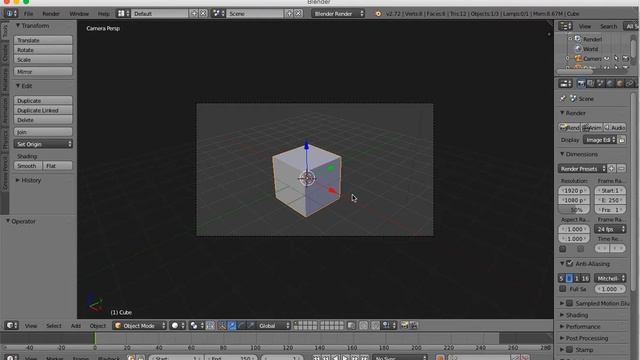Open the viewport Select menu
The height and width of the screenshot is (360, 640).
53,326
